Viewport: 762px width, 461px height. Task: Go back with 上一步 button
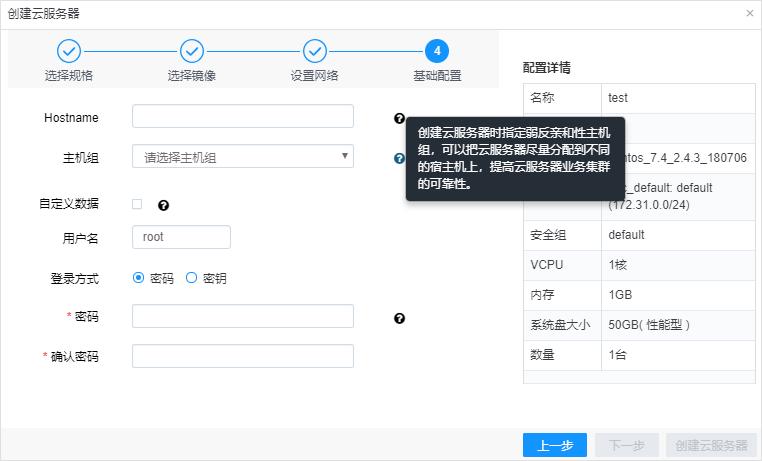pos(555,445)
